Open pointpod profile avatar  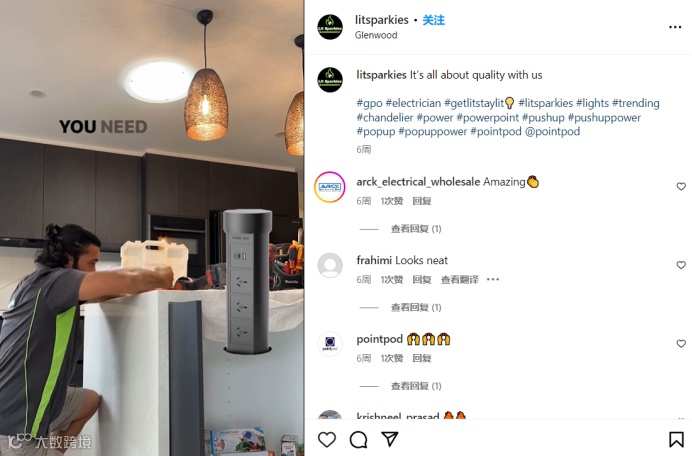[330, 343]
